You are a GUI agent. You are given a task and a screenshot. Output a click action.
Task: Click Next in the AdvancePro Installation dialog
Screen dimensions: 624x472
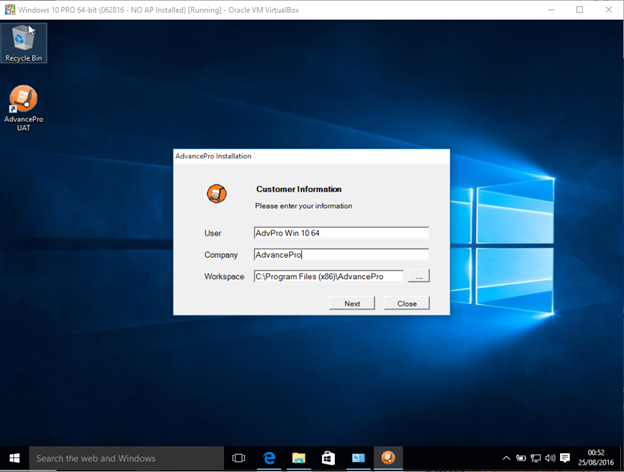click(x=352, y=303)
